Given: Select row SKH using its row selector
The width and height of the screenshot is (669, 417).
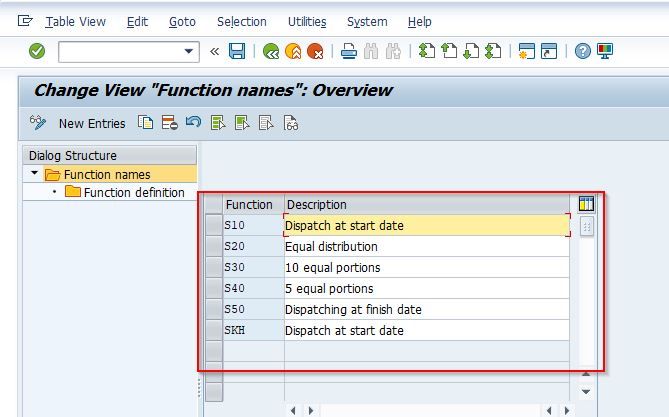Looking at the screenshot, I should click(x=214, y=330).
